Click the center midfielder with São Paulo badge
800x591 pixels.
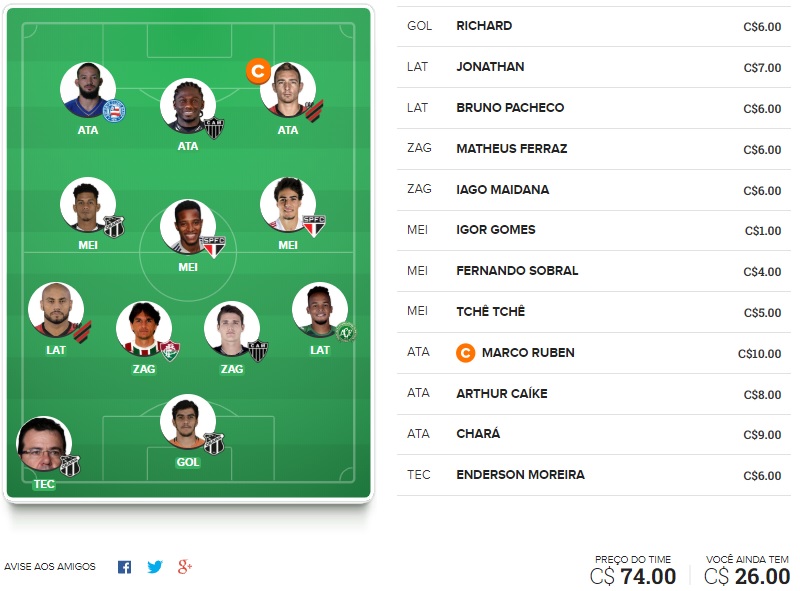pyautogui.click(x=188, y=227)
